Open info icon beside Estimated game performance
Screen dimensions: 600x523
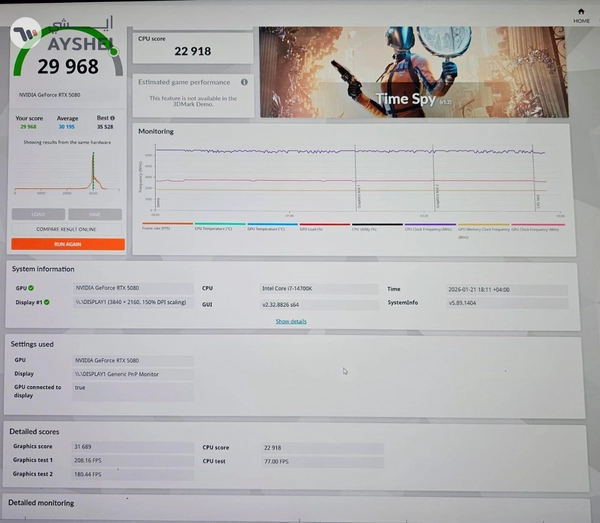coord(244,82)
